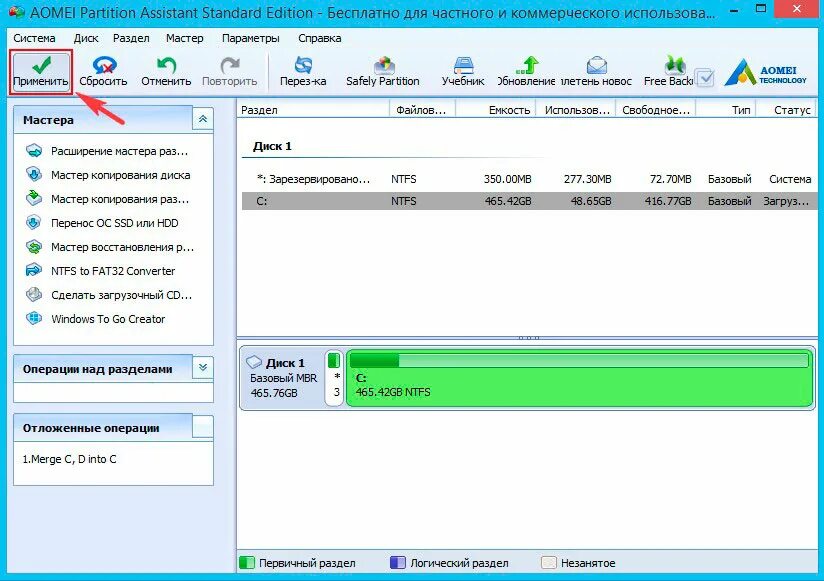Click the AOMEI app icon in title bar
This screenshot has width=824, height=581.
click(17, 12)
